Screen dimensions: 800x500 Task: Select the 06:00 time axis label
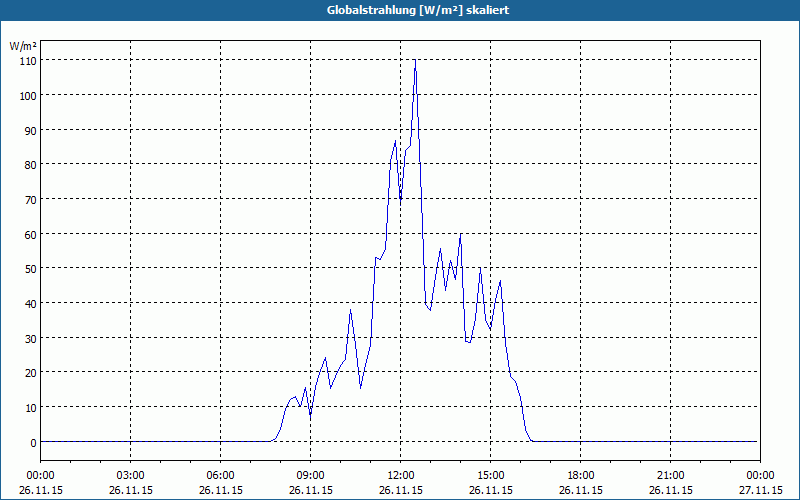[220, 476]
